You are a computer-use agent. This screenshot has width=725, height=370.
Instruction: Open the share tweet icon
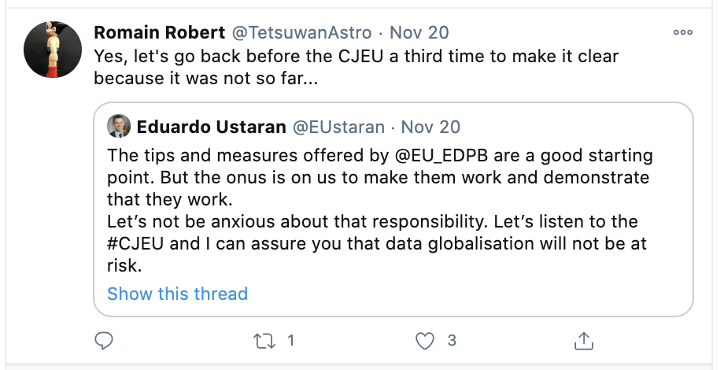[584, 341]
